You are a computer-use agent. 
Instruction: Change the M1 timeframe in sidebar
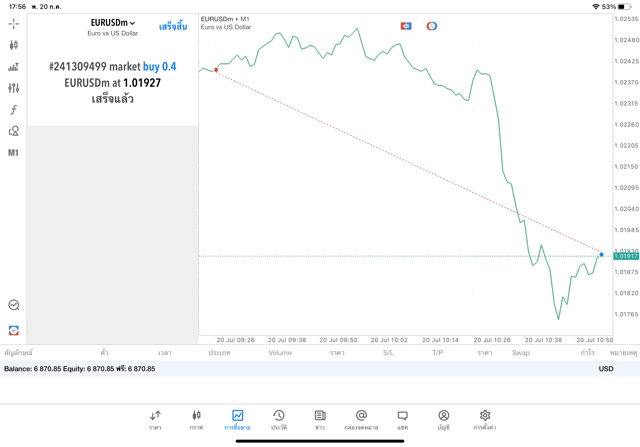pos(13,153)
